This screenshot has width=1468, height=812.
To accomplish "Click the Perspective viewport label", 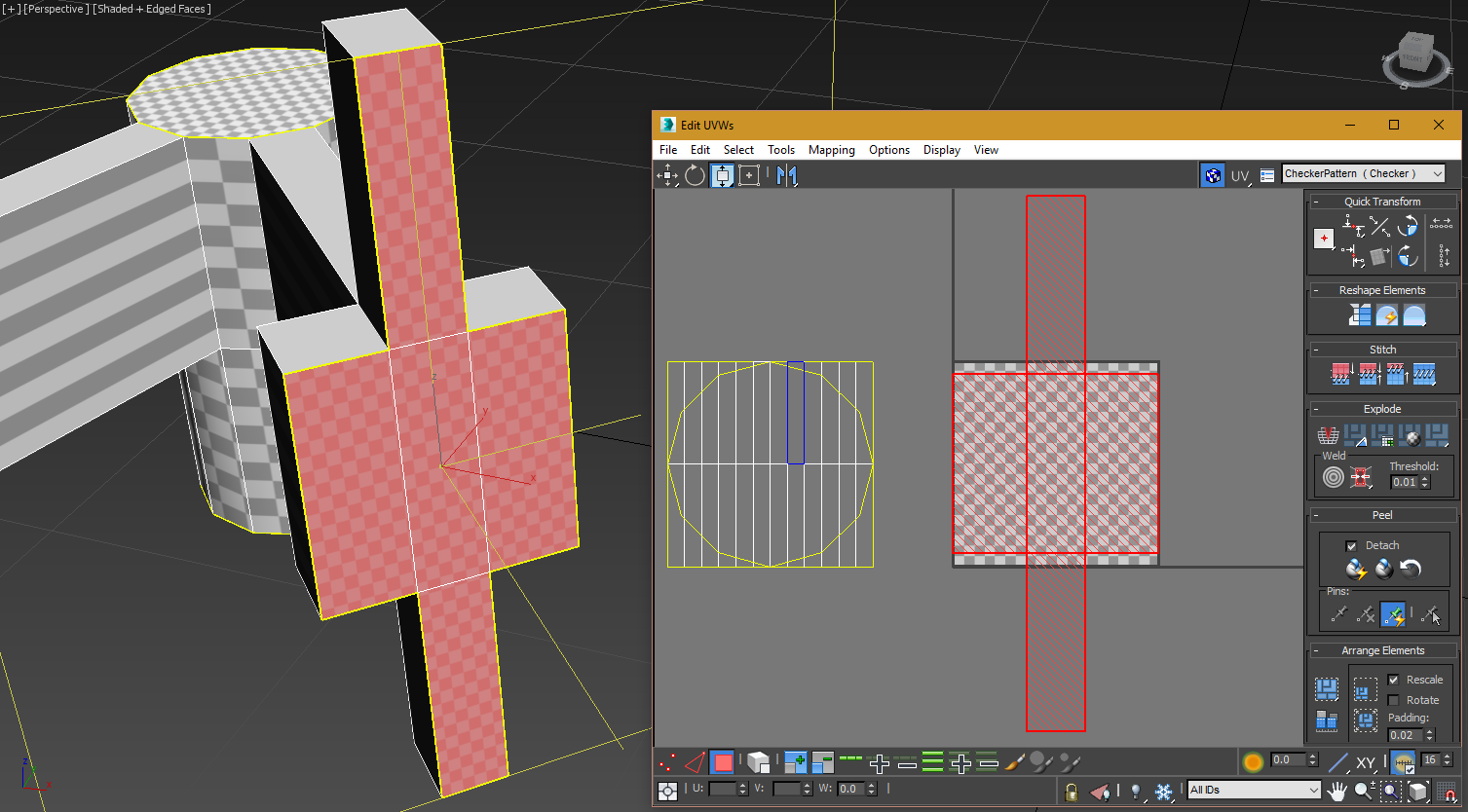I will coord(56,9).
